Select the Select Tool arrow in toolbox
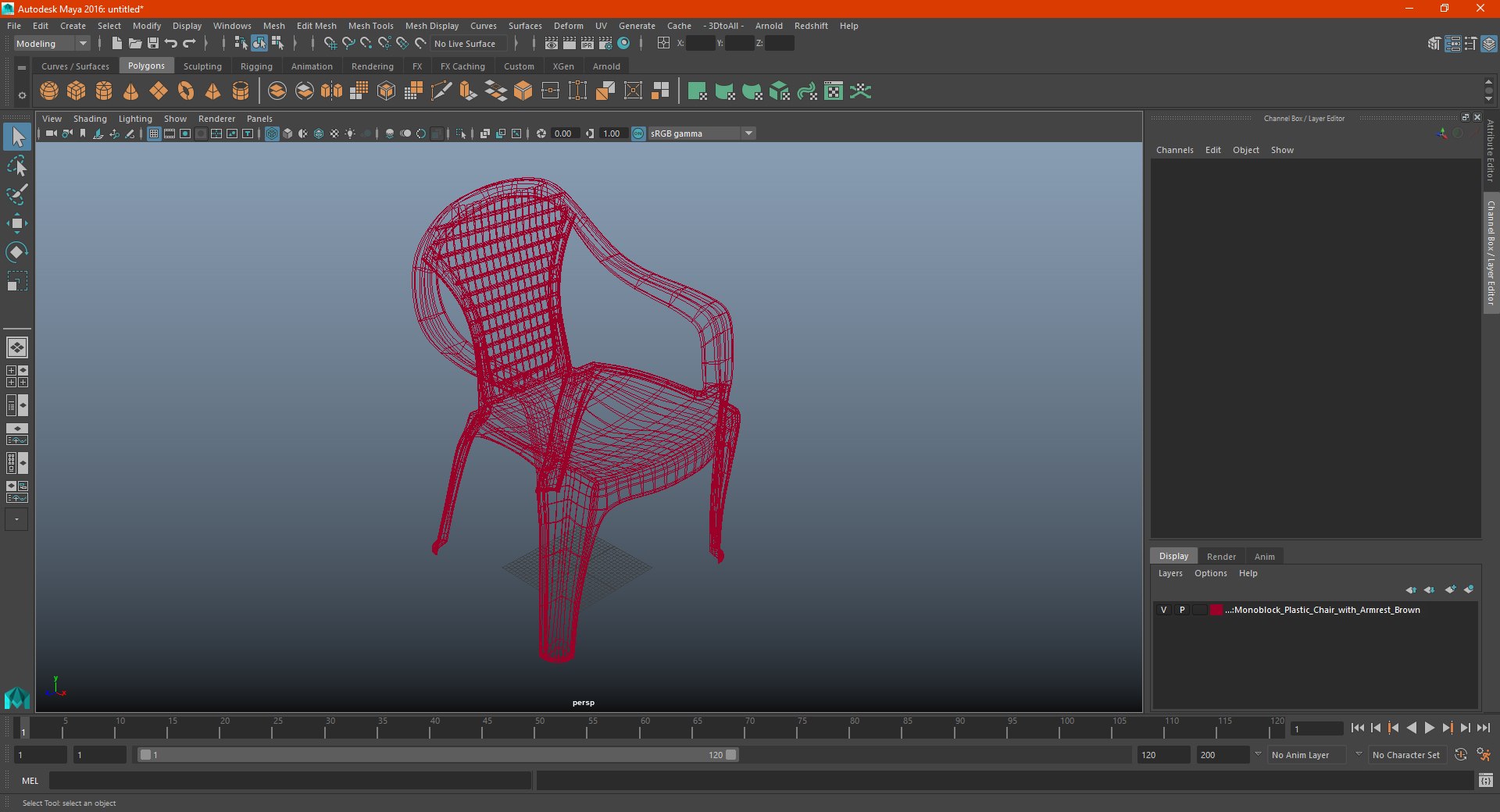Screen dimensions: 1500x812 pos(17,137)
